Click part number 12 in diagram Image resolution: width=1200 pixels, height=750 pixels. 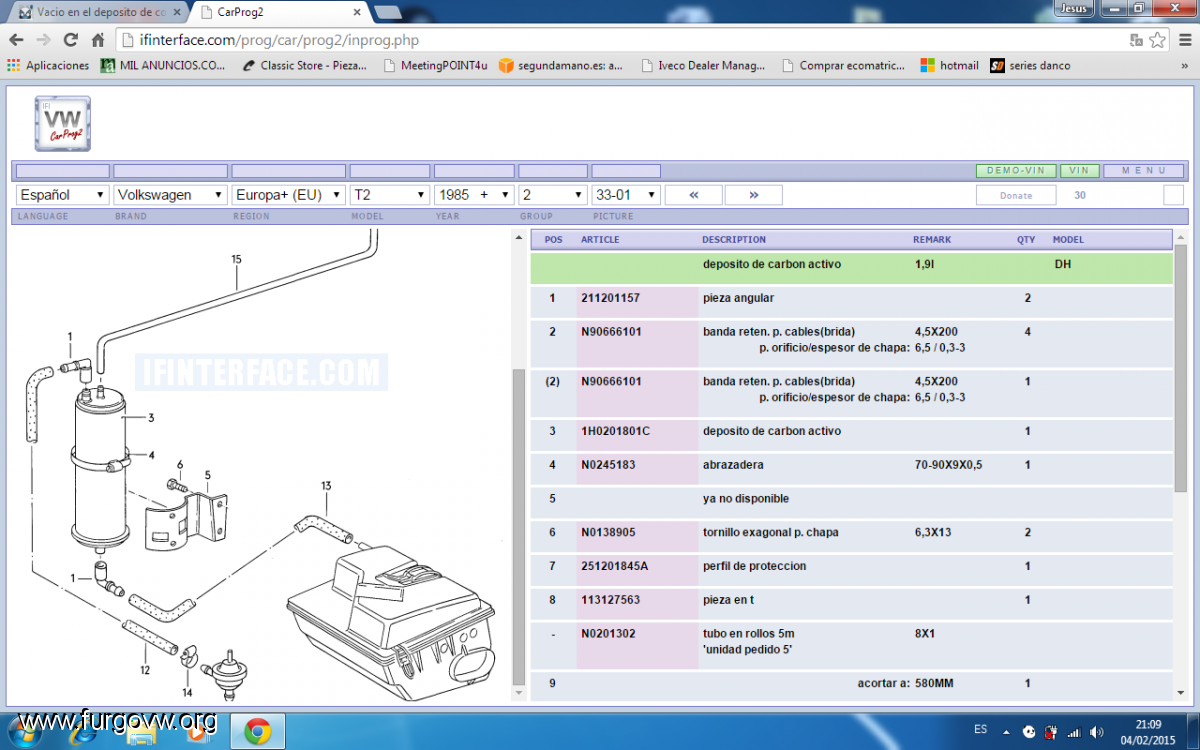[145, 670]
